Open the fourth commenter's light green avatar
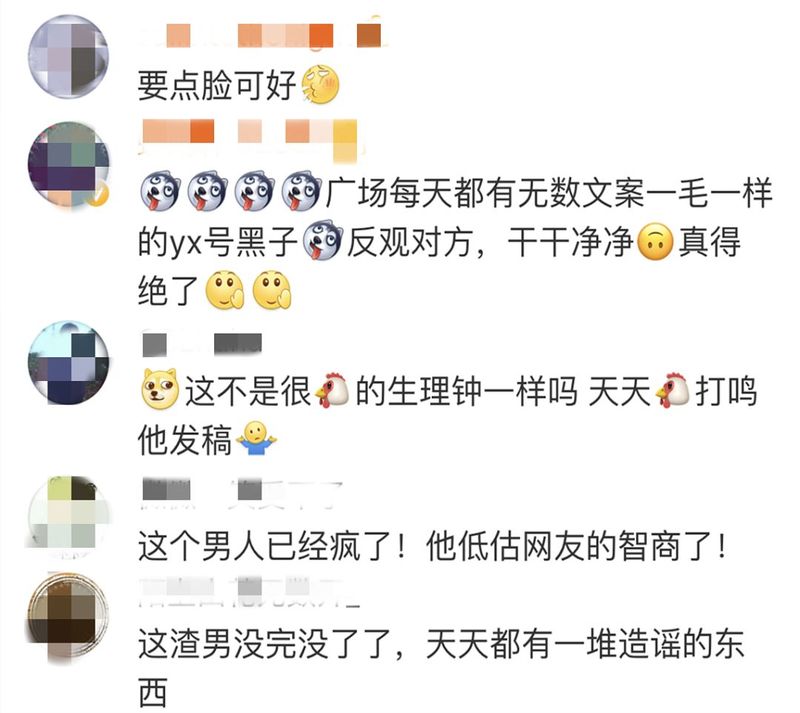This screenshot has width=800, height=713. point(68,513)
